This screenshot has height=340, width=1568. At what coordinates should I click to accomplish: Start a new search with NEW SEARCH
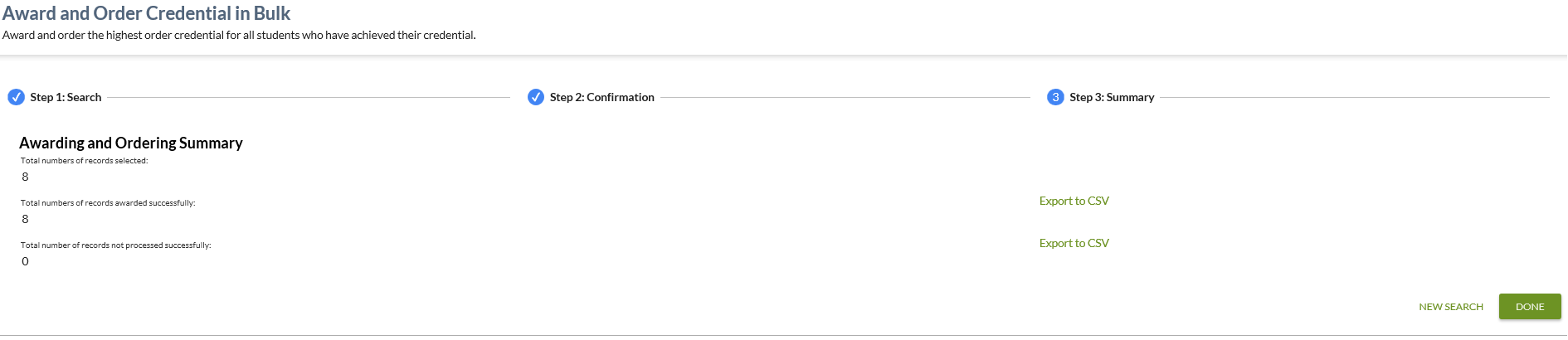pos(1450,307)
